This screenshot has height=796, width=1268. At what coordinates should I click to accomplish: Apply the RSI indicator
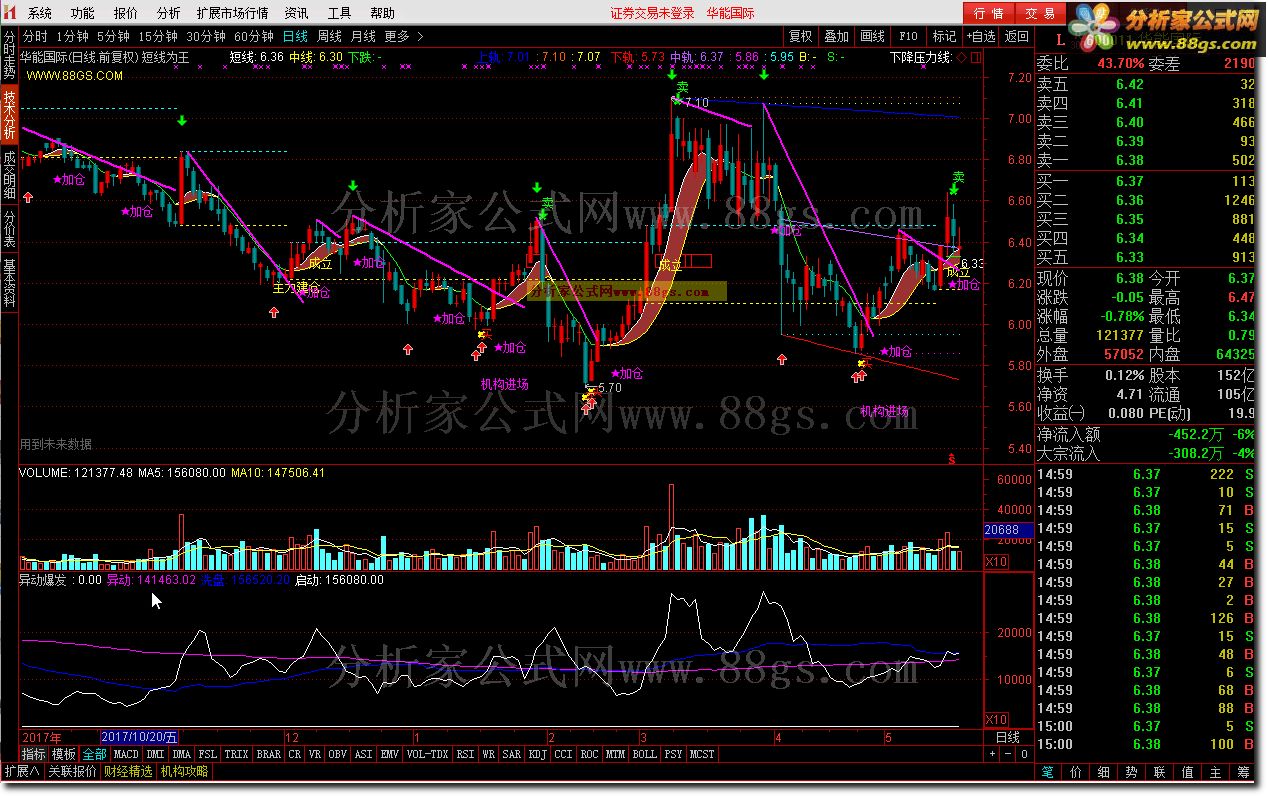click(465, 753)
